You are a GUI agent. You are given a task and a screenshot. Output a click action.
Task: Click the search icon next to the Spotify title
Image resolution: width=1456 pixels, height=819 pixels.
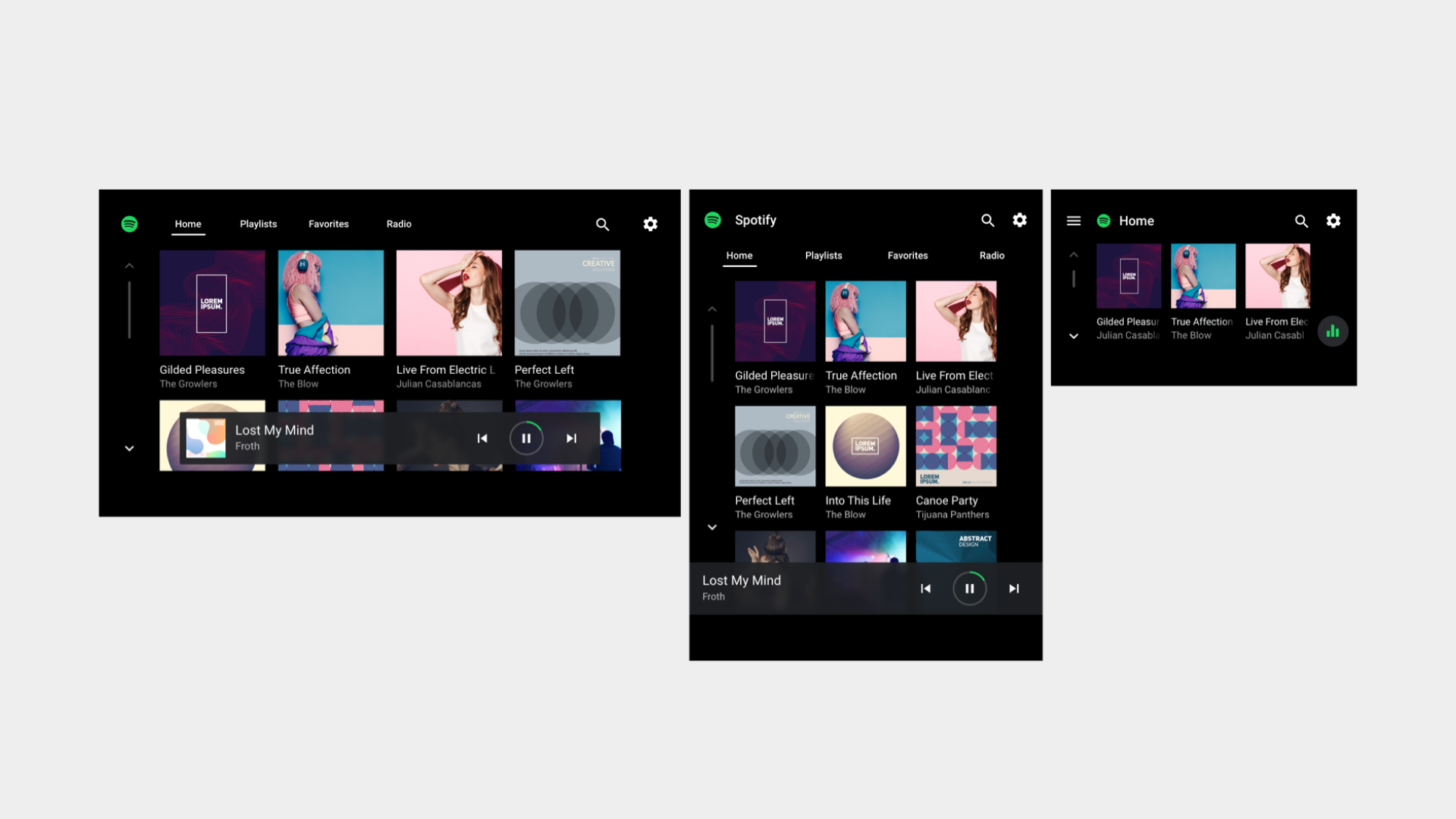click(x=987, y=220)
